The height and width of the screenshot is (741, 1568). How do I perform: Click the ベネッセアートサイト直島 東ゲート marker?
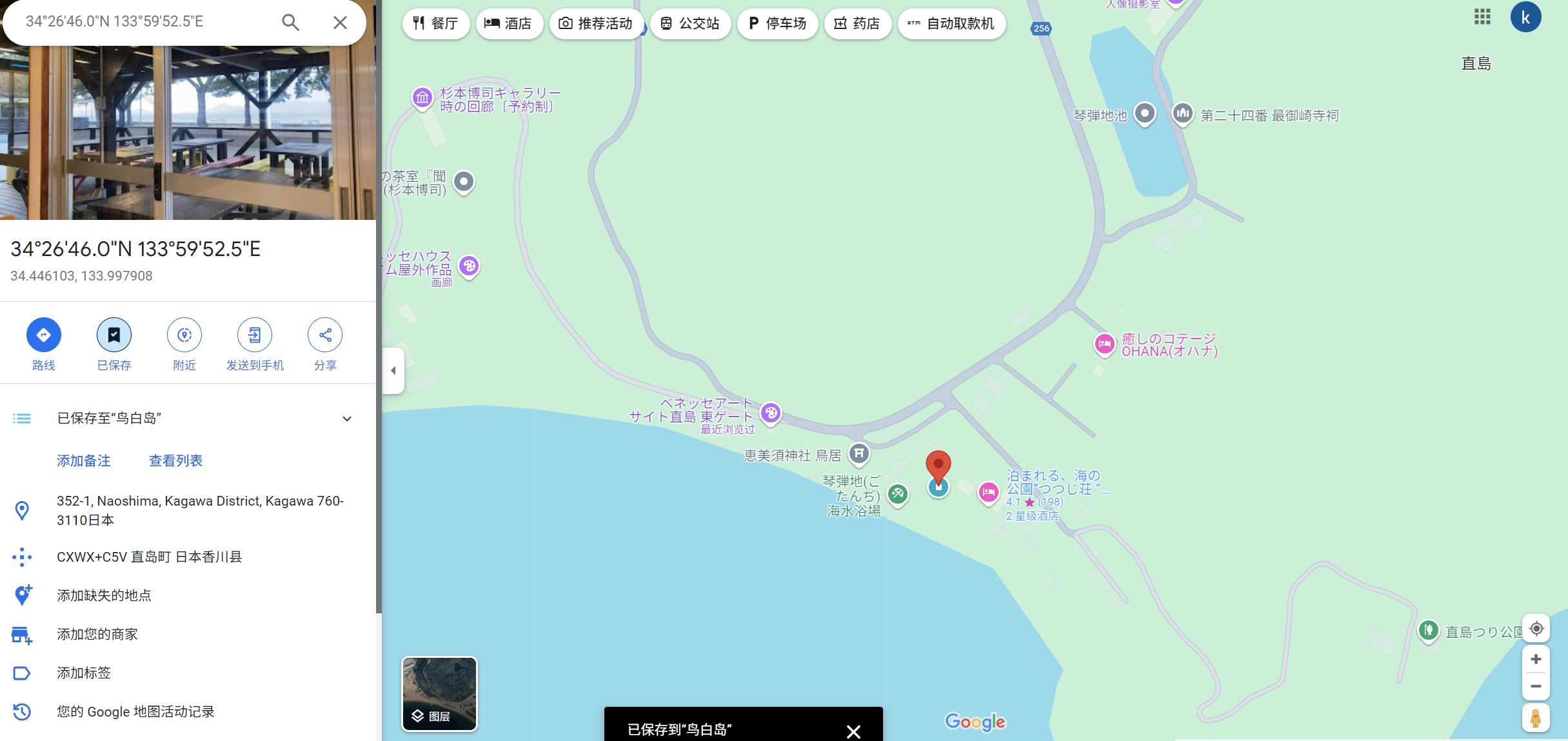[x=771, y=413]
